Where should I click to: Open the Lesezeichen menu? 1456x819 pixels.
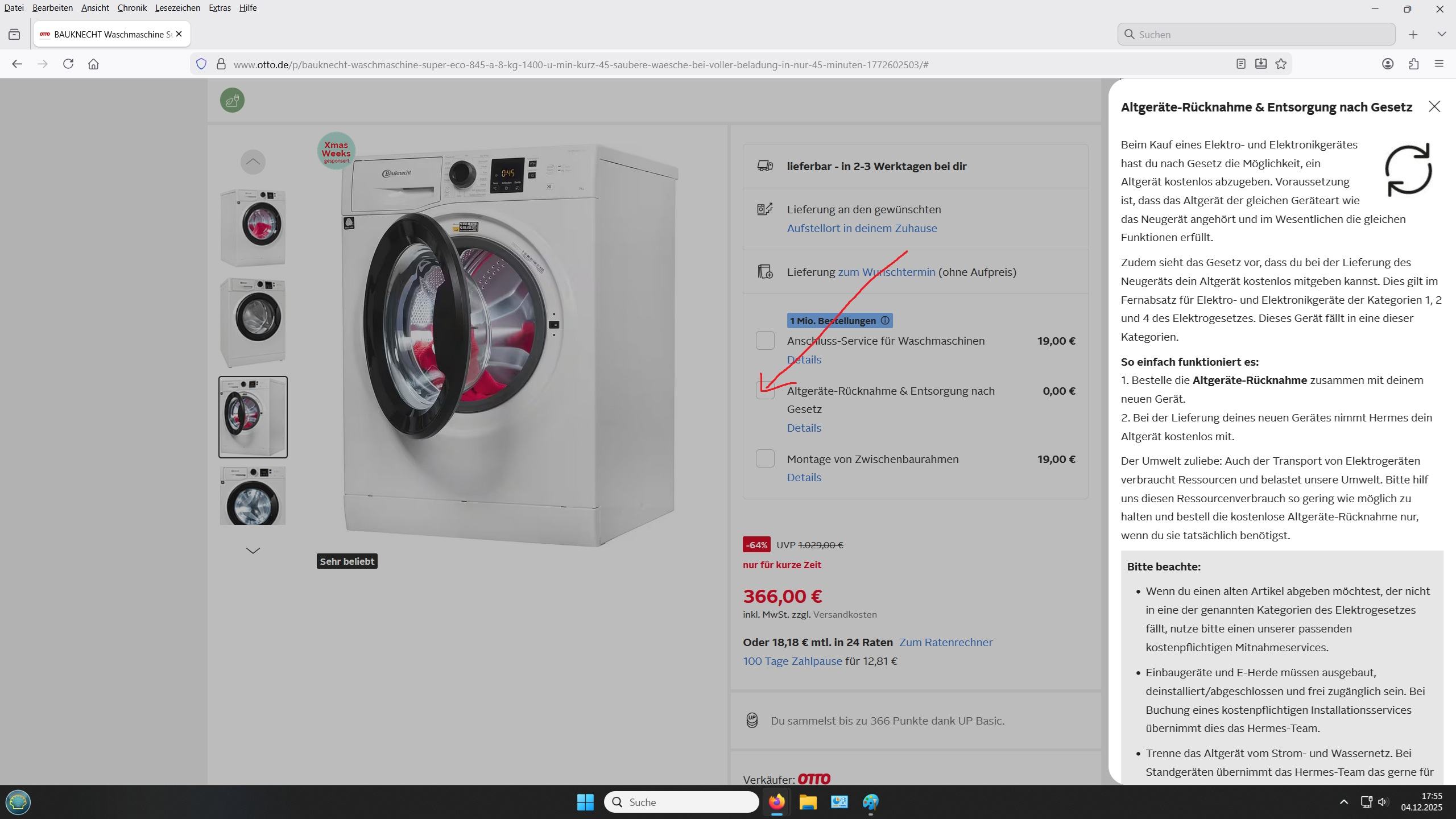[177, 8]
